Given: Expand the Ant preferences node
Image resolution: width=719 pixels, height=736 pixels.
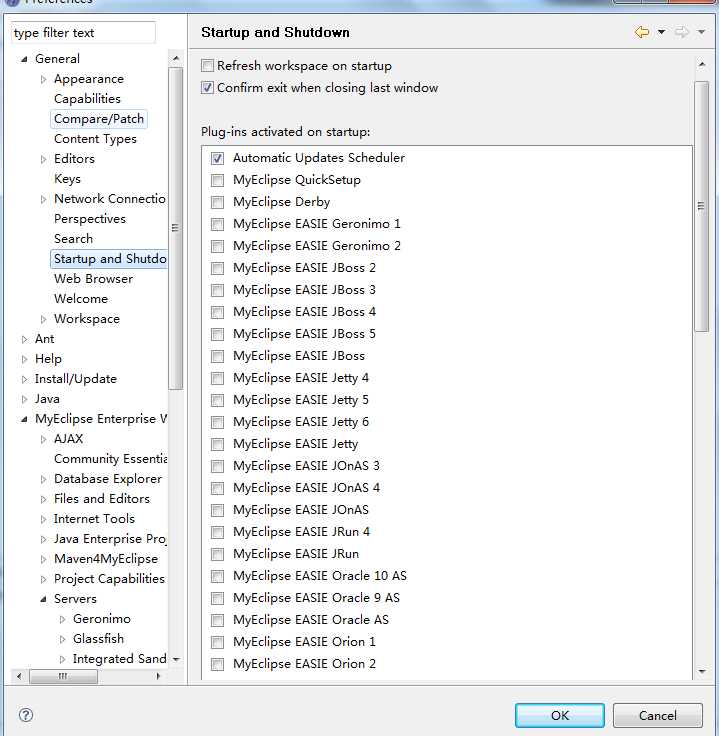Looking at the screenshot, I should pos(24,339).
